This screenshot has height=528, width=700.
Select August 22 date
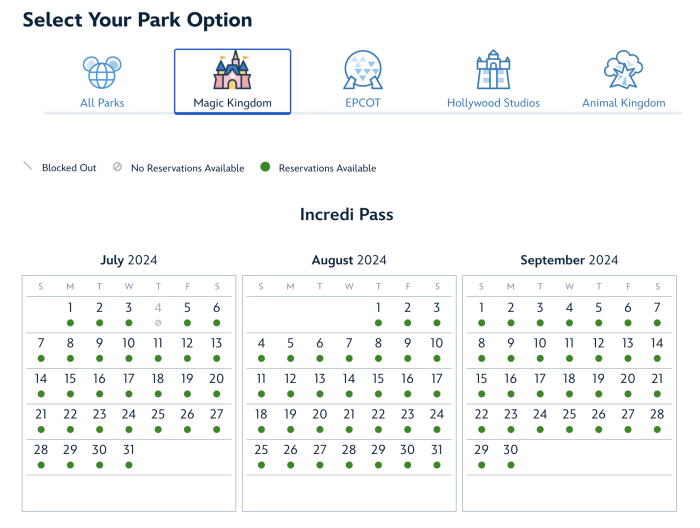[x=378, y=414]
